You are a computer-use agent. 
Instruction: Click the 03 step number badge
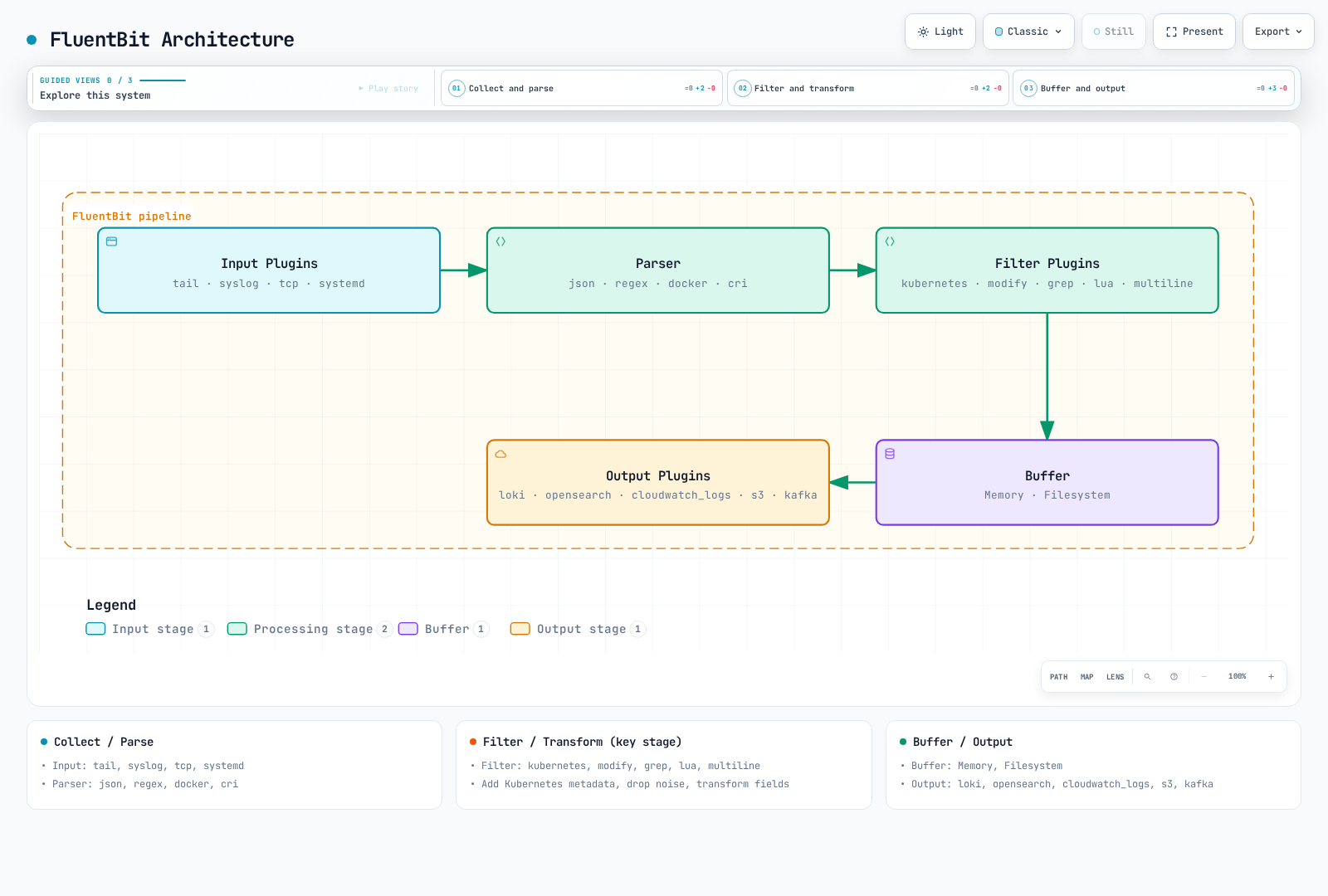coord(1028,88)
